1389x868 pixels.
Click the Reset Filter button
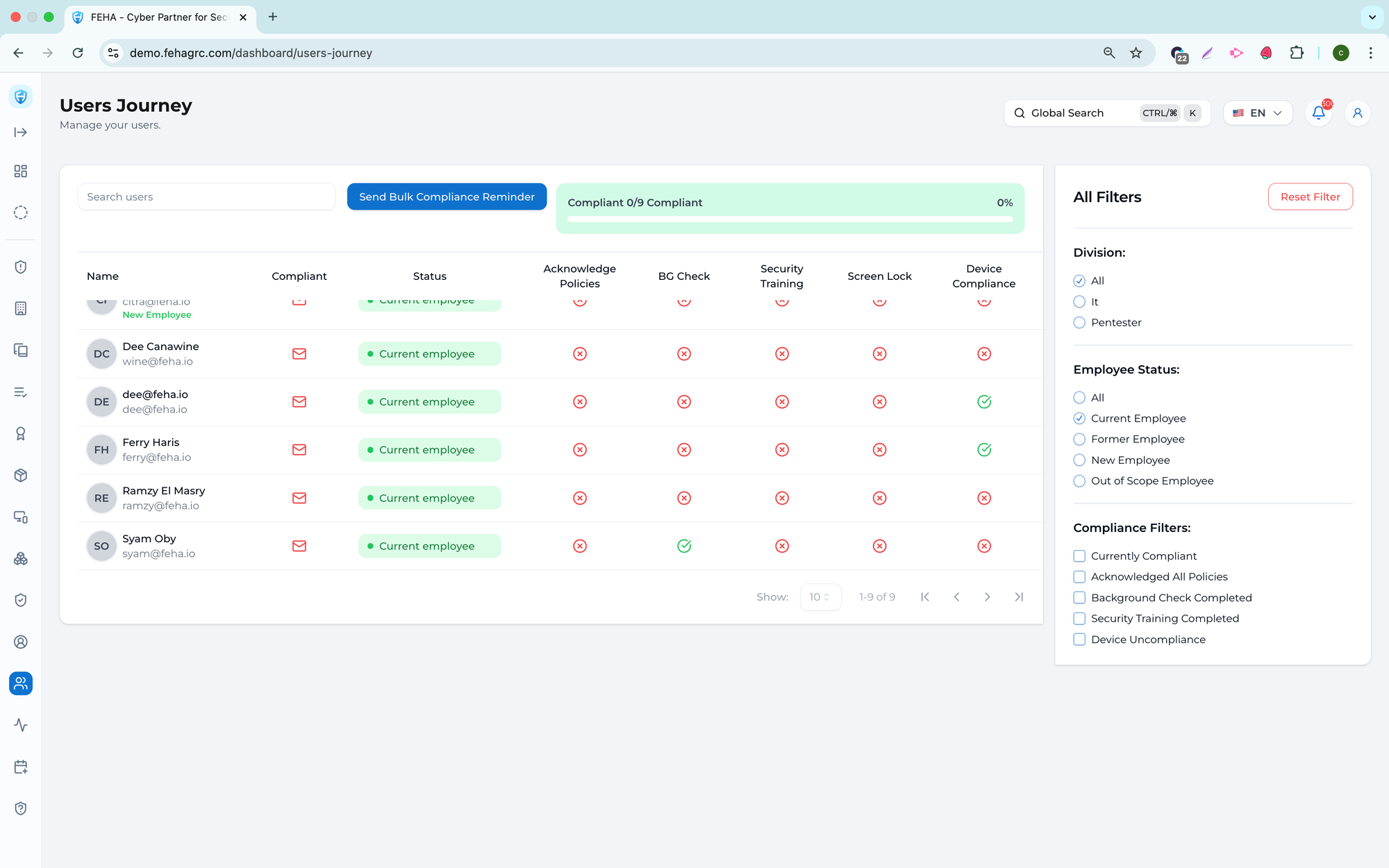[x=1310, y=197]
